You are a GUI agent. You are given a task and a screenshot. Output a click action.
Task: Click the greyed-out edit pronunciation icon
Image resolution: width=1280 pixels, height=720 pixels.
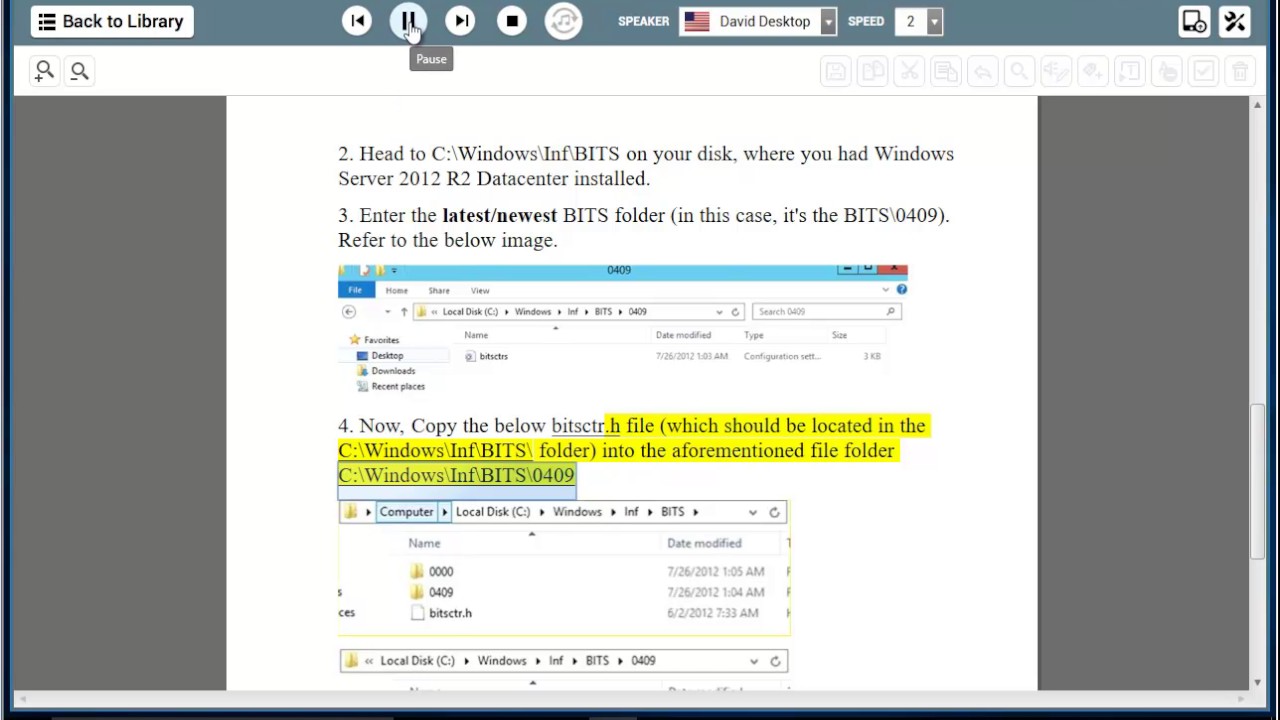1056,71
